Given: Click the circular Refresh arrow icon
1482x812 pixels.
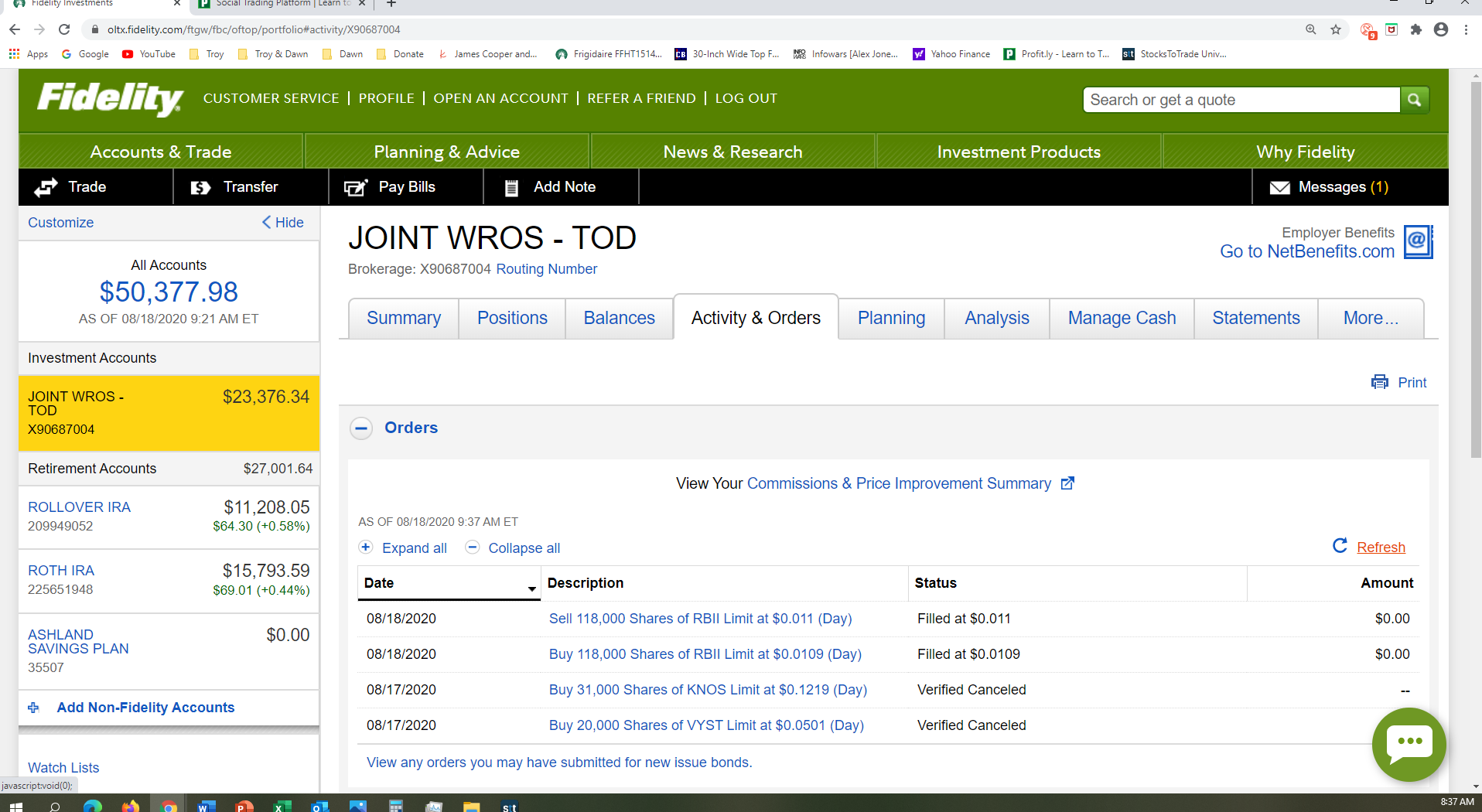Looking at the screenshot, I should (x=1340, y=546).
